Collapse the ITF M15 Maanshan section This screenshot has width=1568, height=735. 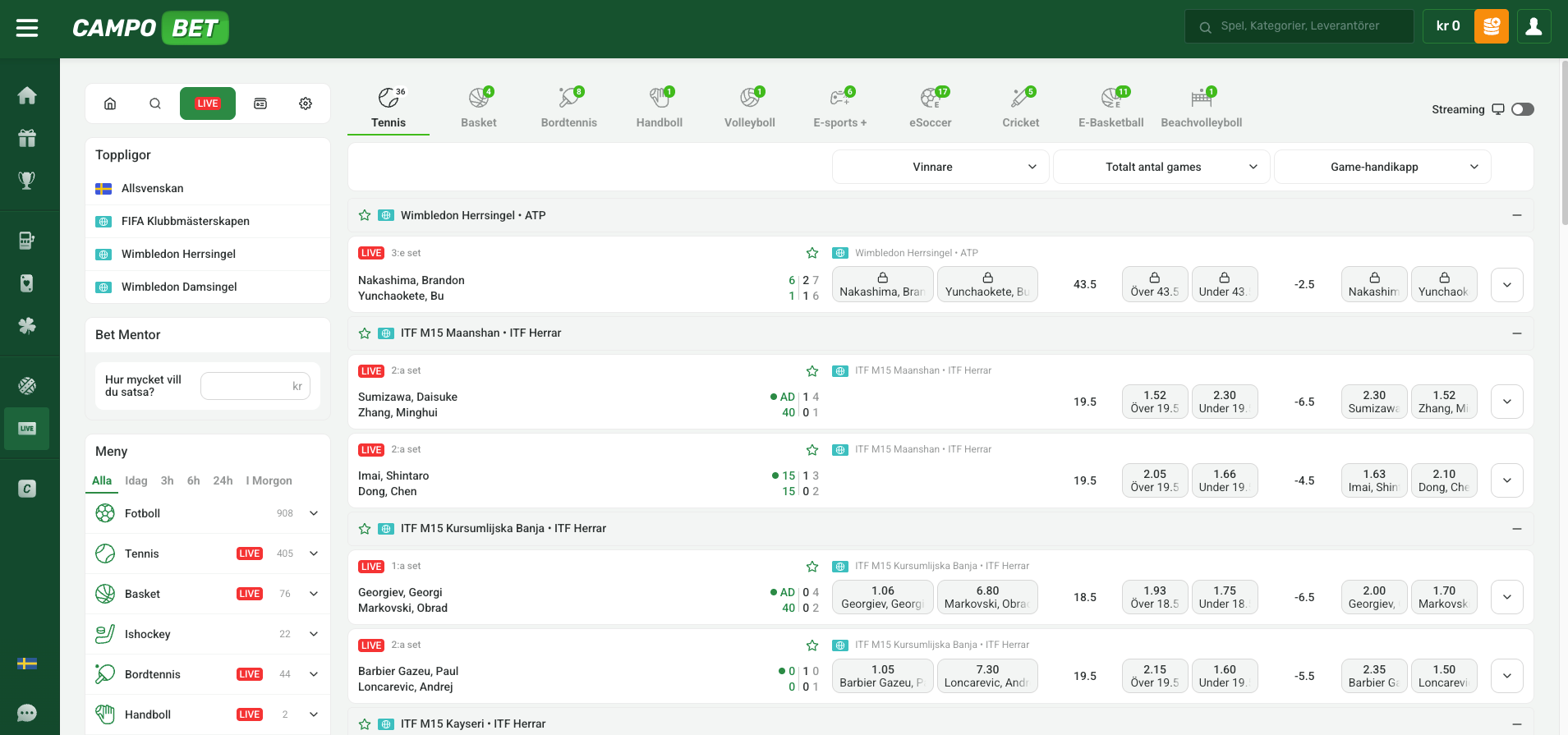click(1517, 333)
